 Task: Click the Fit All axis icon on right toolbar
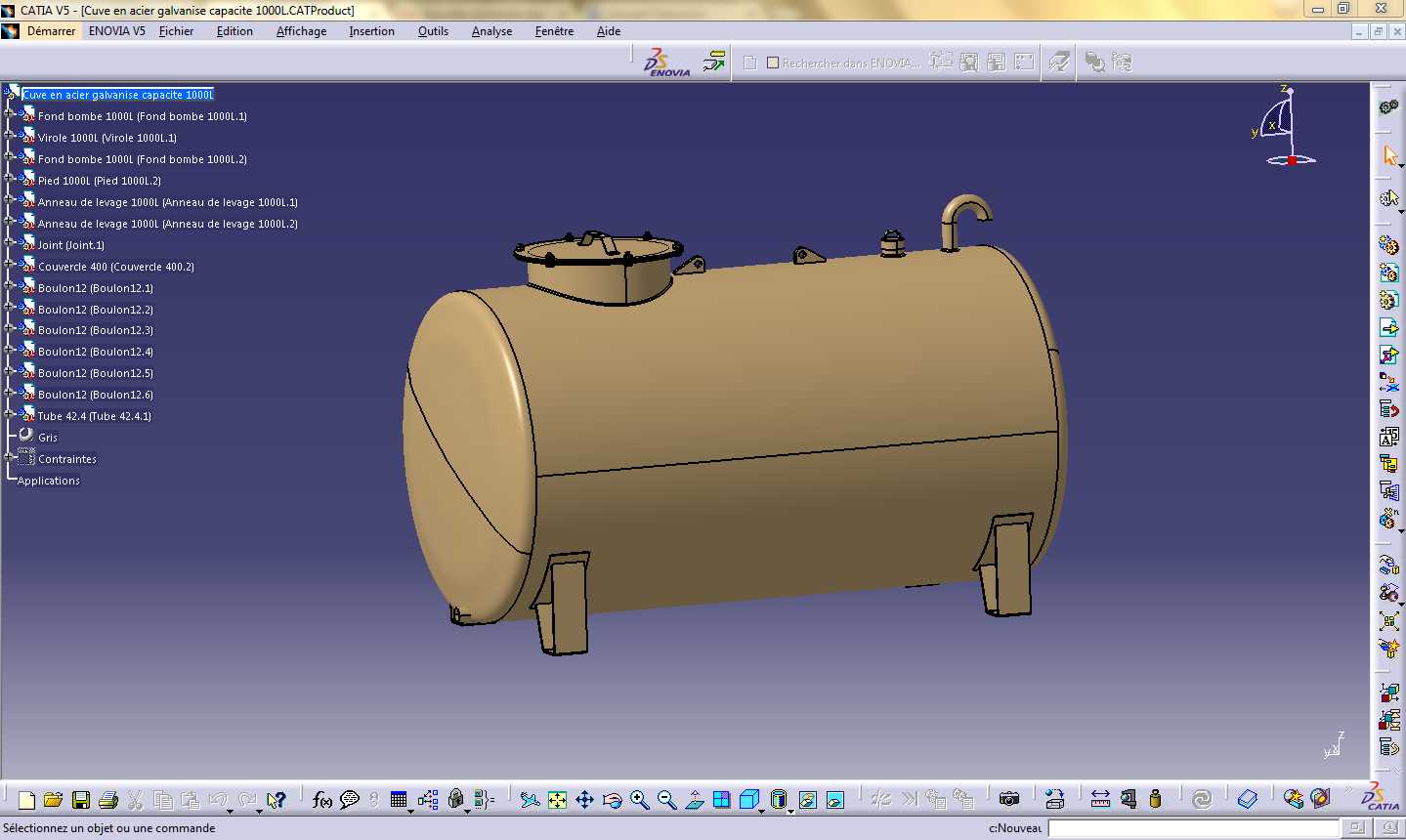1389,620
